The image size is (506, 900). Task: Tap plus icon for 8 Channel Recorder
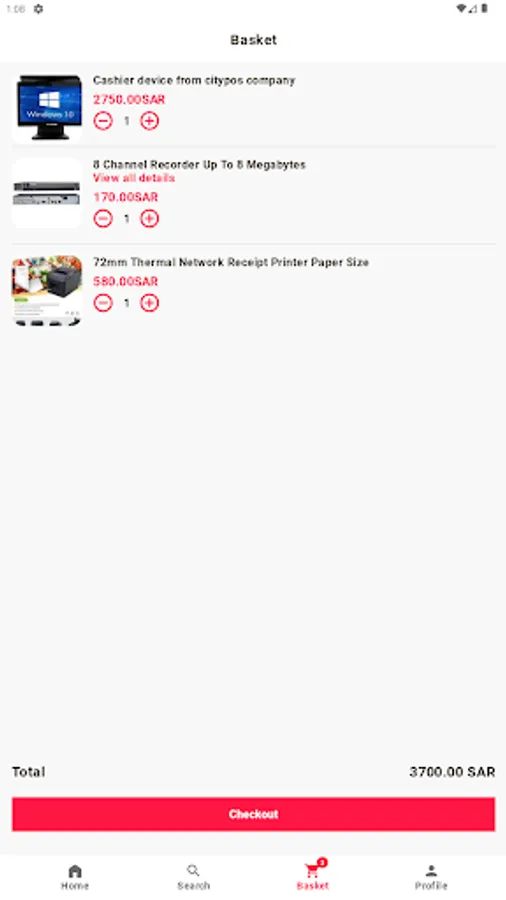click(x=149, y=219)
